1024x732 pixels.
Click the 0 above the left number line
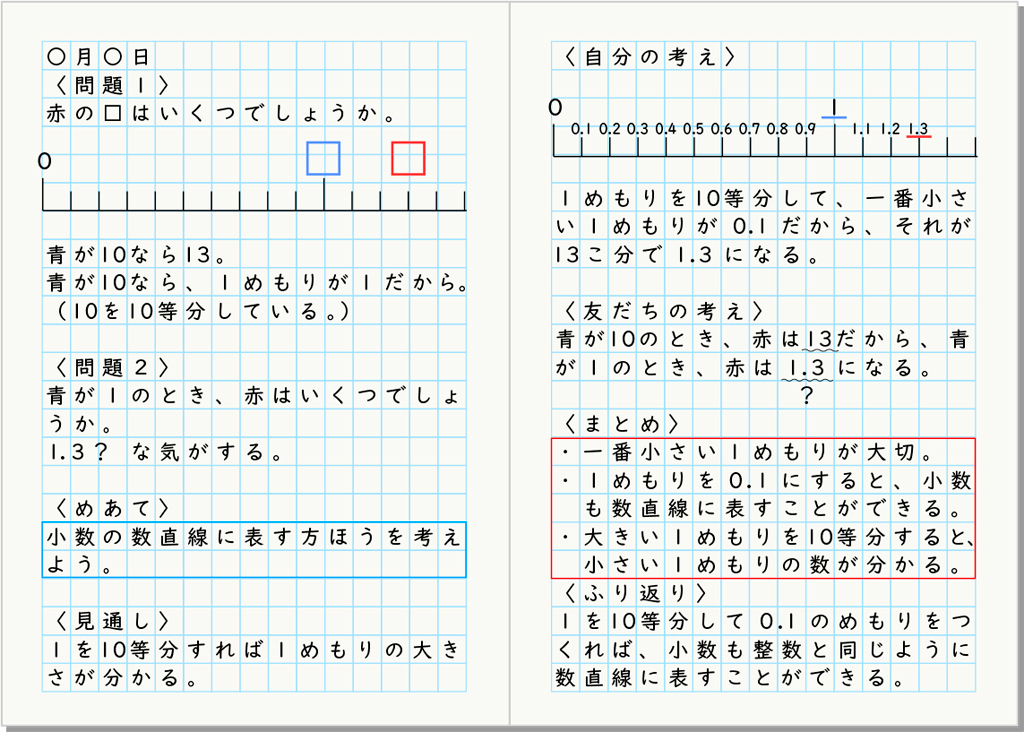coord(44,161)
